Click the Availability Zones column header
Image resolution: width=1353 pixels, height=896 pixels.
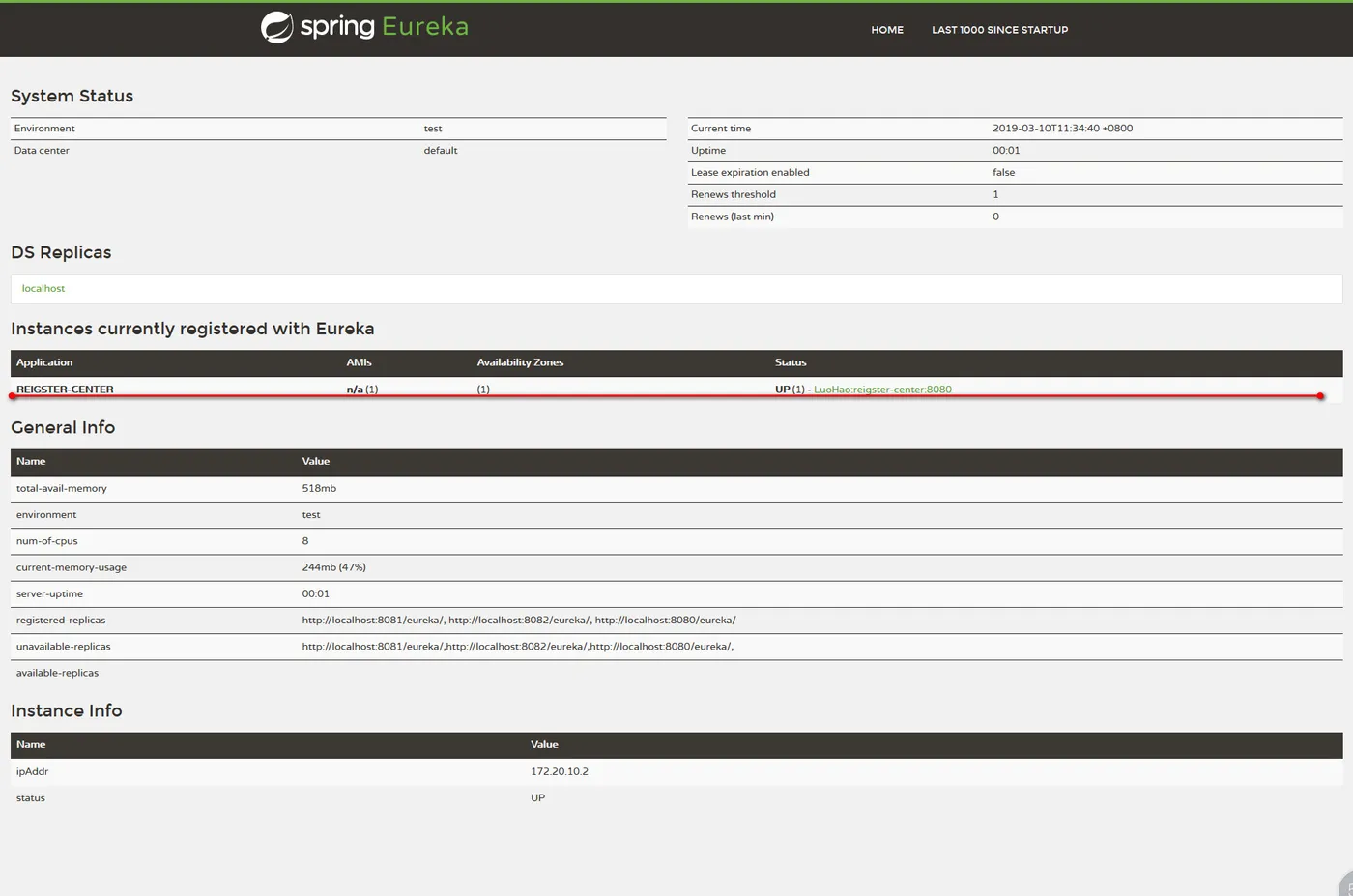point(520,362)
